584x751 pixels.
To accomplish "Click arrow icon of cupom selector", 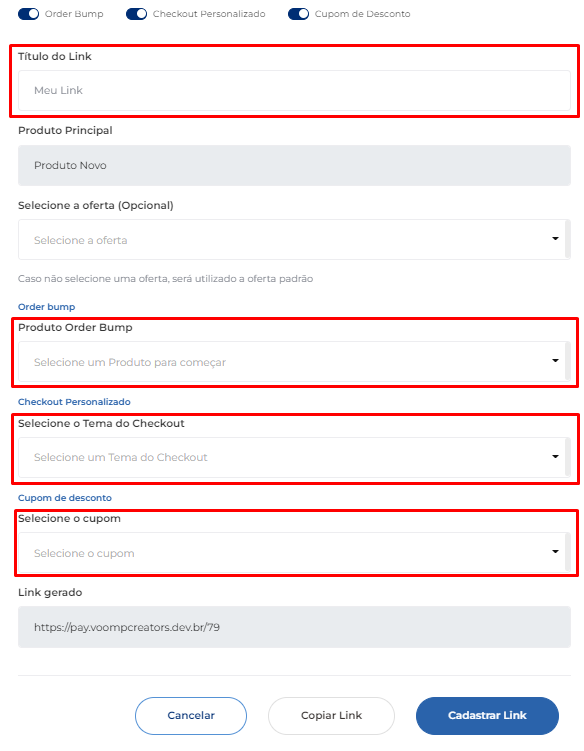I will (555, 551).
